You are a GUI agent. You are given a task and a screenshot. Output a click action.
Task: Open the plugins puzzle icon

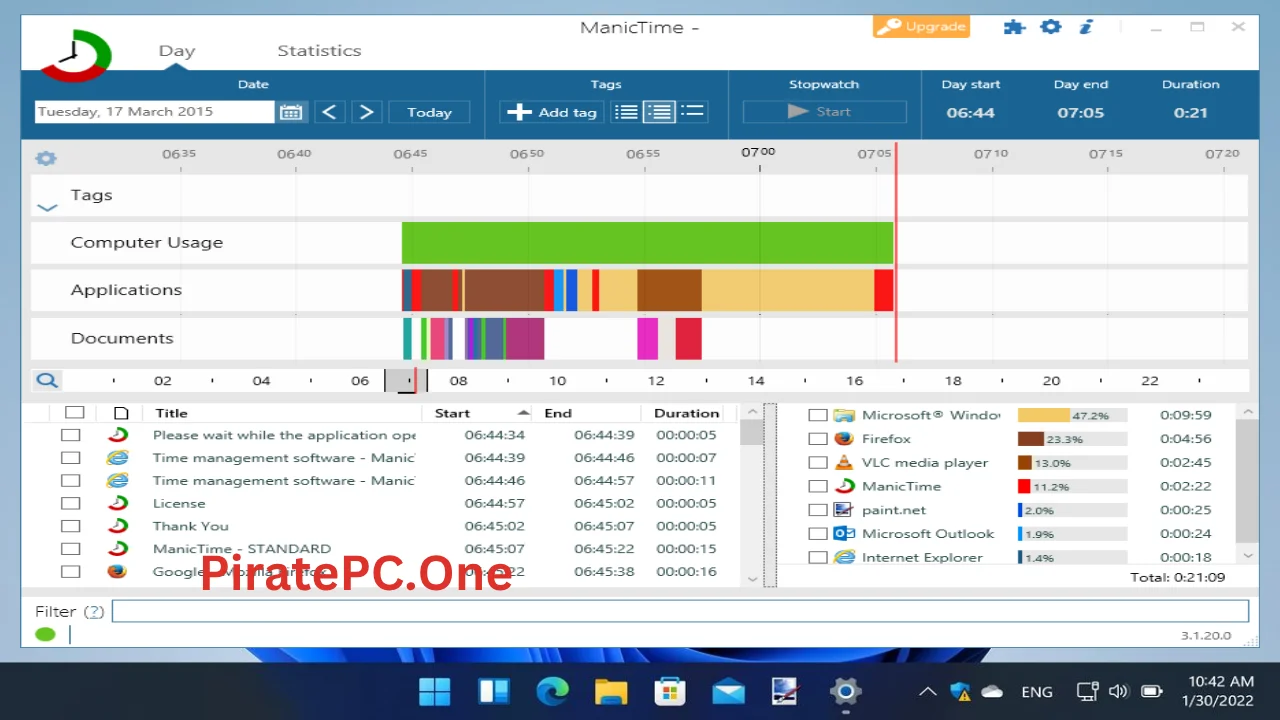[x=1014, y=27]
